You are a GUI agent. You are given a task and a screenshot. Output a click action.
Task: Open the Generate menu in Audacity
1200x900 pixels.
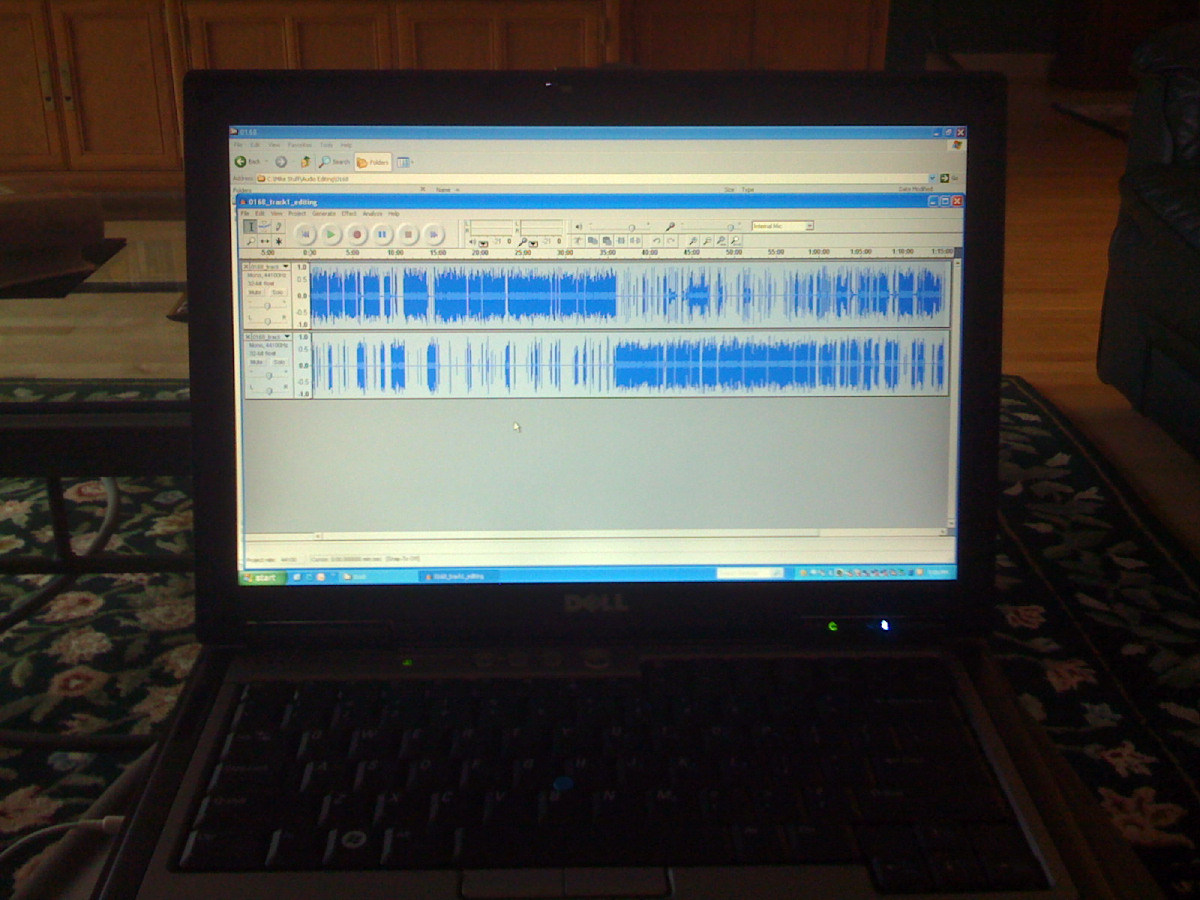pos(323,213)
